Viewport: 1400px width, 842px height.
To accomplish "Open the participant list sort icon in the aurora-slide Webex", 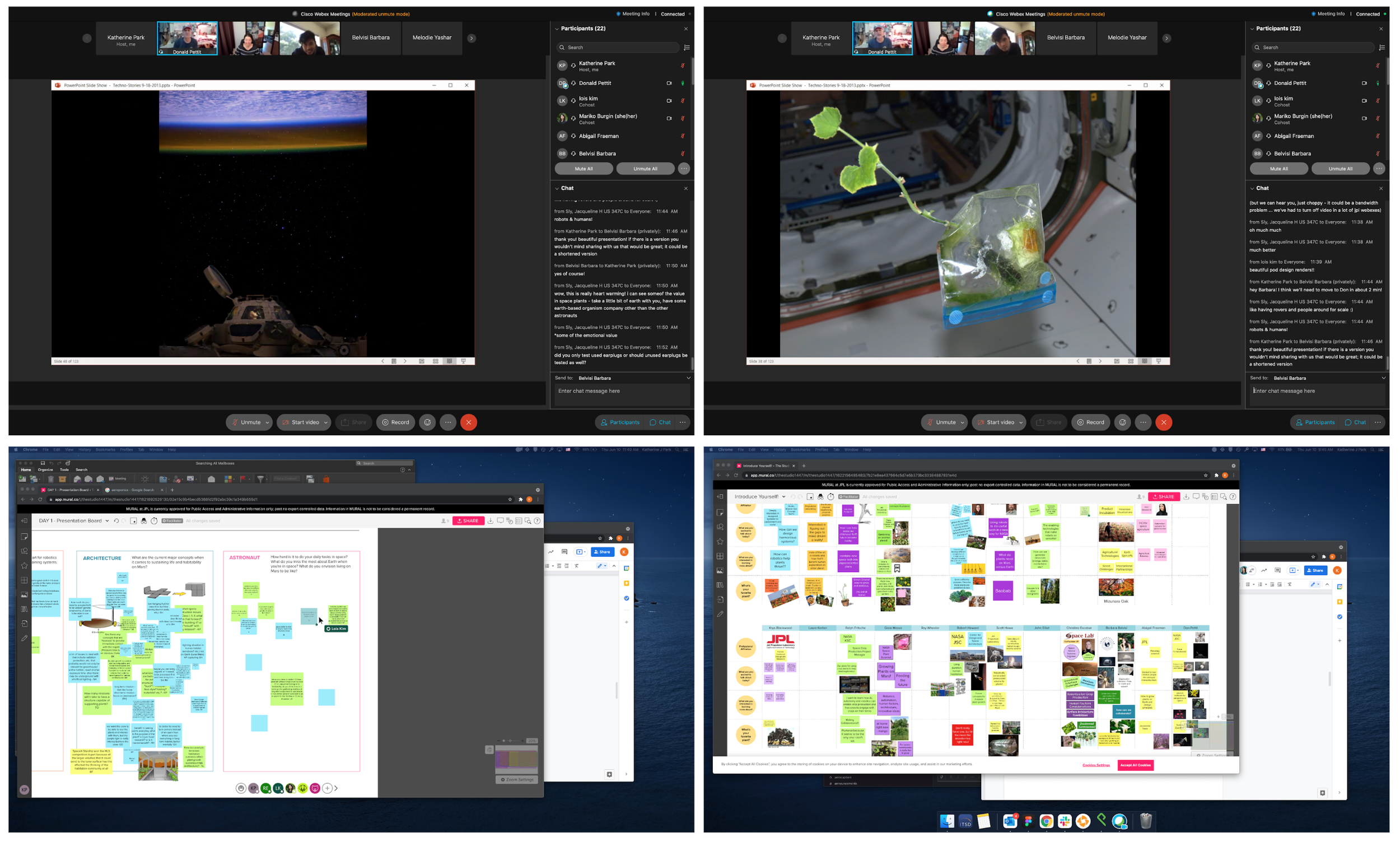I will coord(687,48).
